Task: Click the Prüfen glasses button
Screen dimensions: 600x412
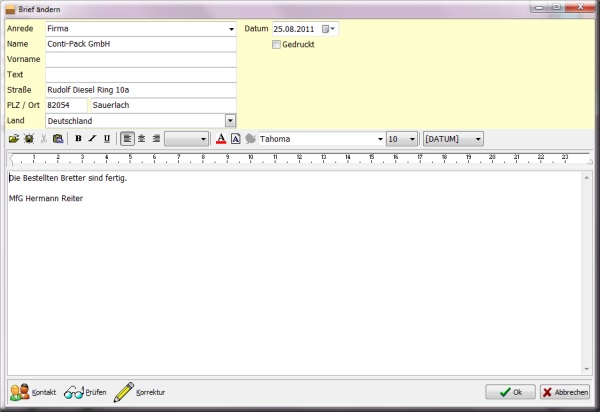Action: tap(85, 392)
